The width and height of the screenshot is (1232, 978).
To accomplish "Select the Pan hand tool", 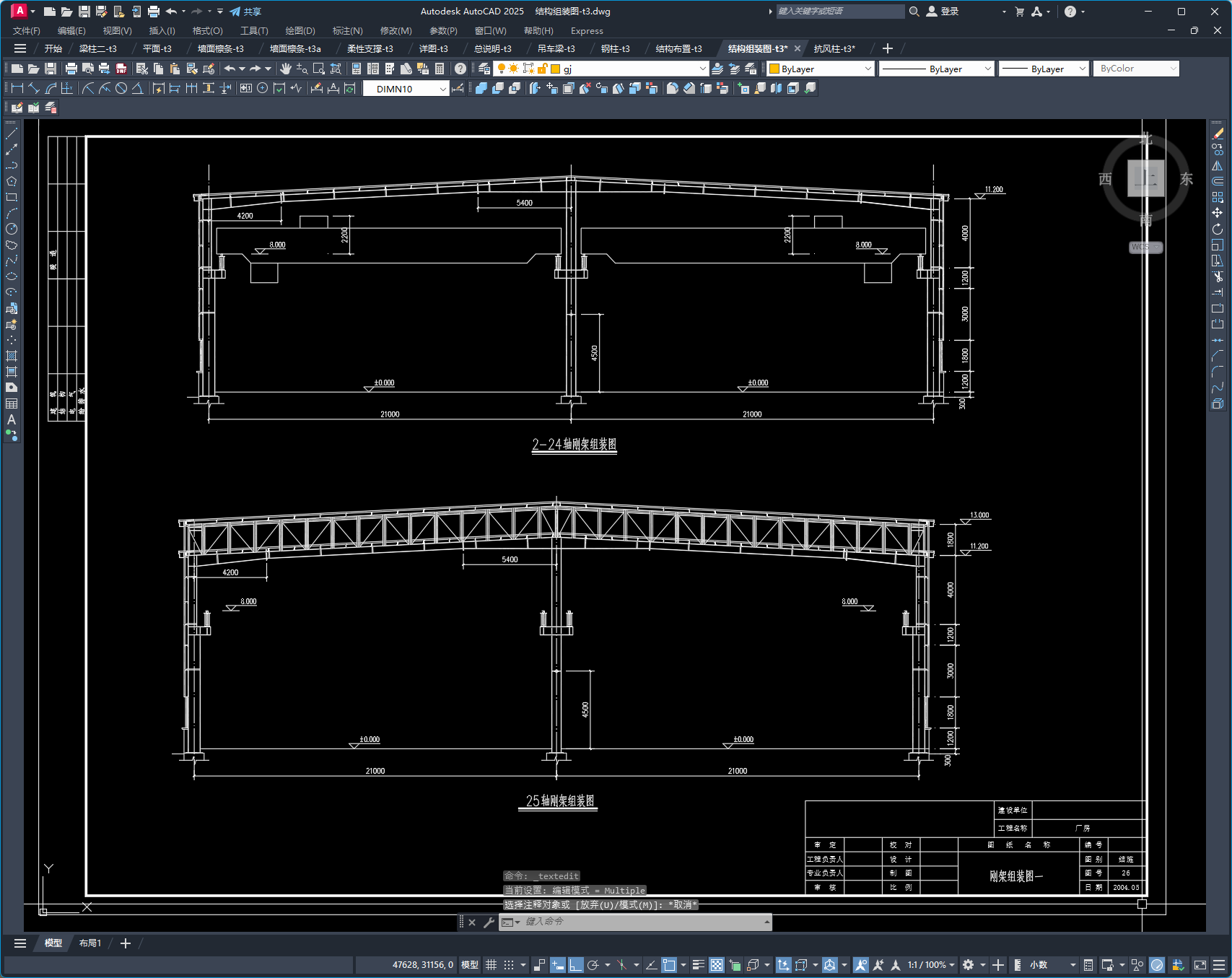I will (x=286, y=69).
